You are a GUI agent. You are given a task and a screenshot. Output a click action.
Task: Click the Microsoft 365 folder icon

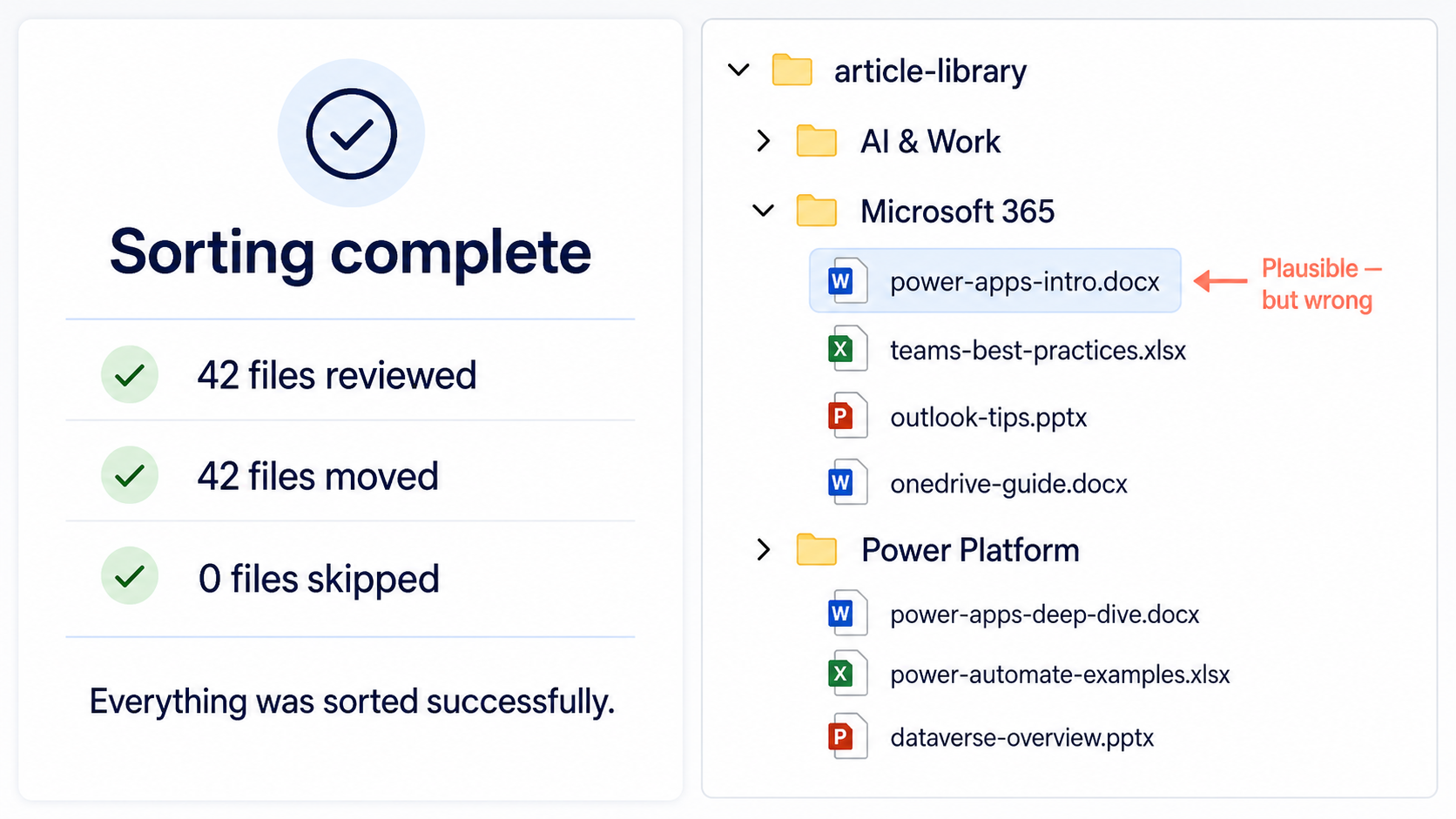tap(817, 211)
